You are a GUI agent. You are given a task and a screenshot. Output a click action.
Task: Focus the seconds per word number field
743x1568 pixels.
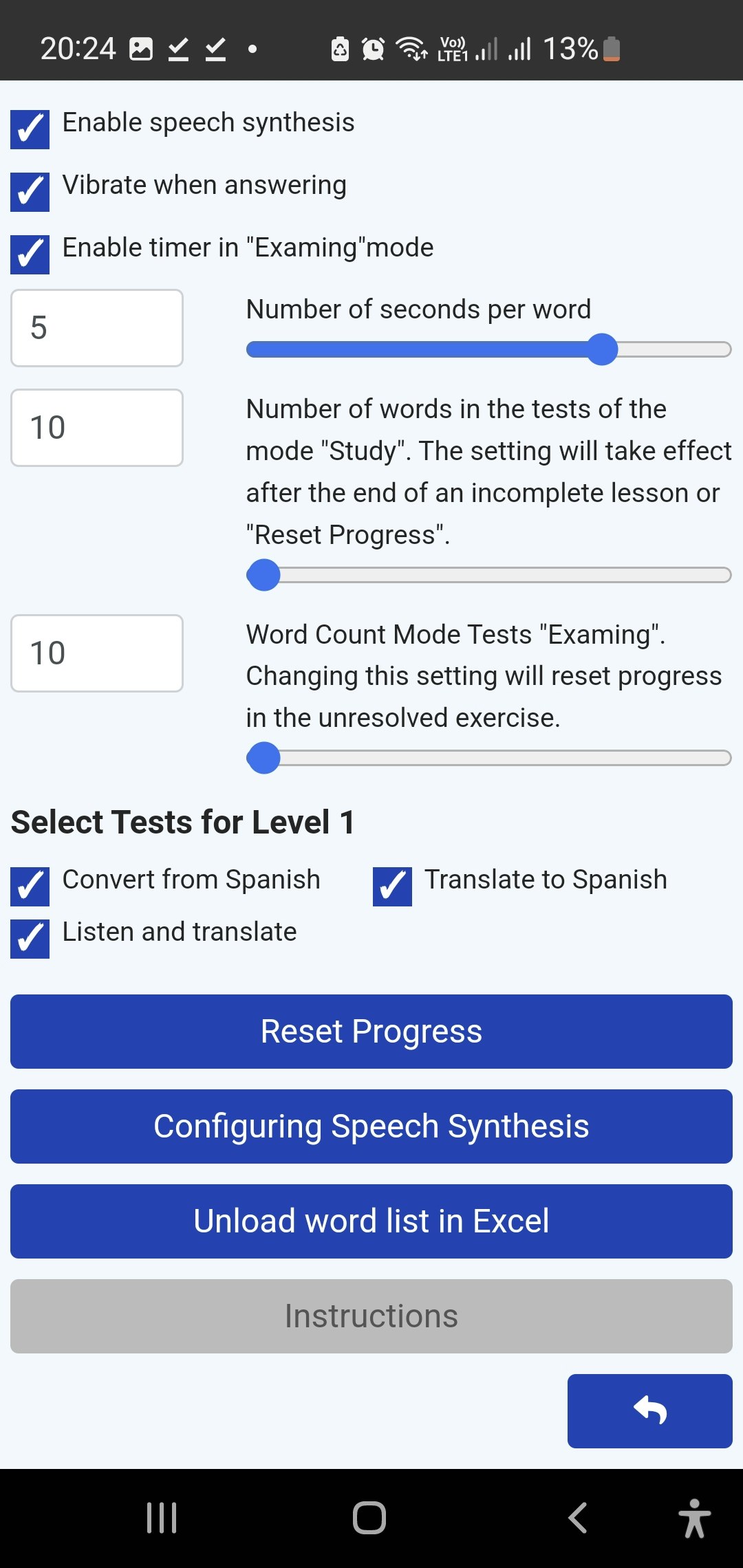(x=97, y=328)
